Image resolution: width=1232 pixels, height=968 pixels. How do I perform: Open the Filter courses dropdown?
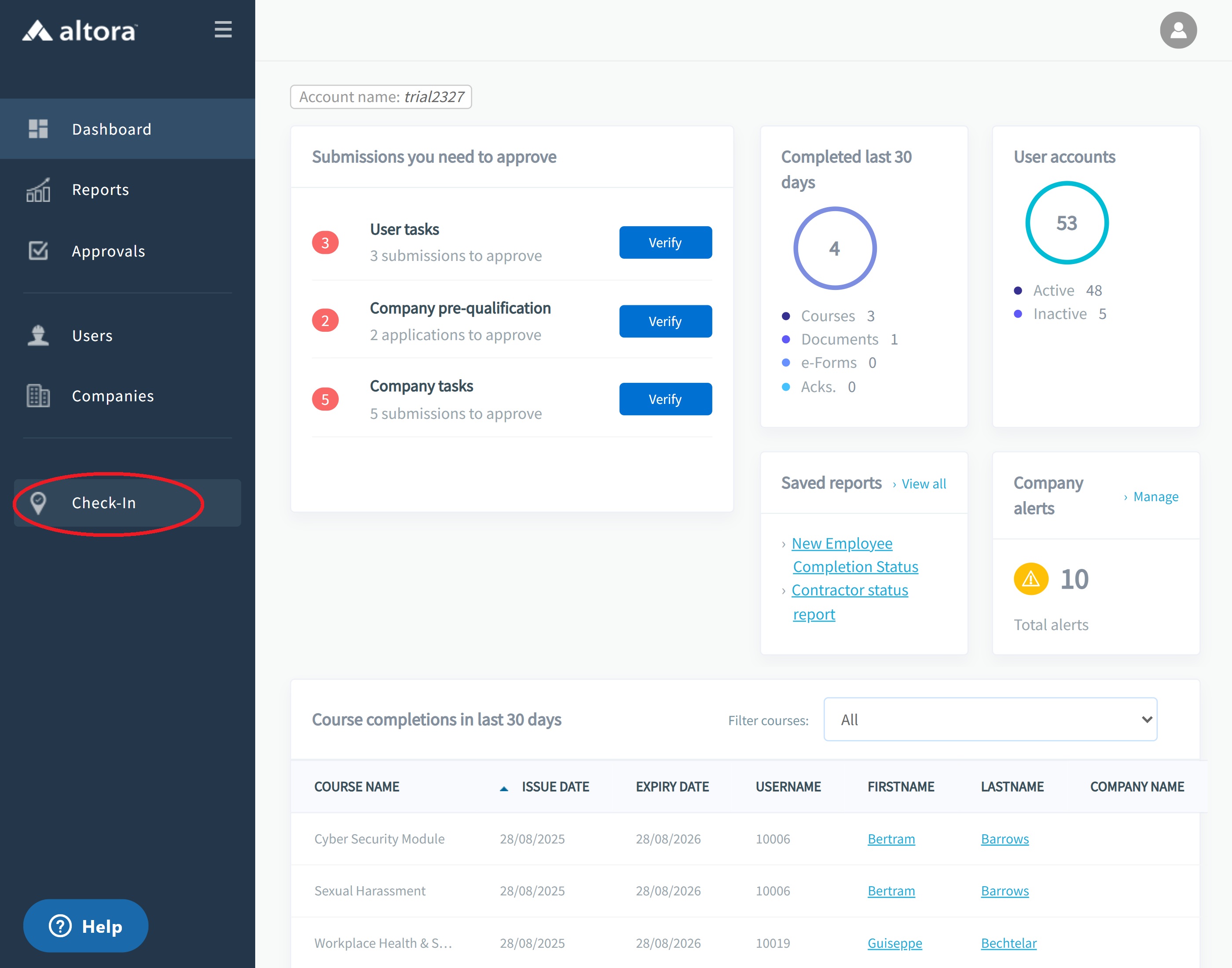[990, 720]
